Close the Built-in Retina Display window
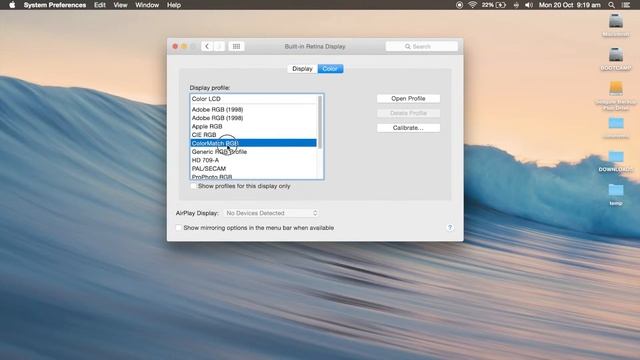 [175, 47]
